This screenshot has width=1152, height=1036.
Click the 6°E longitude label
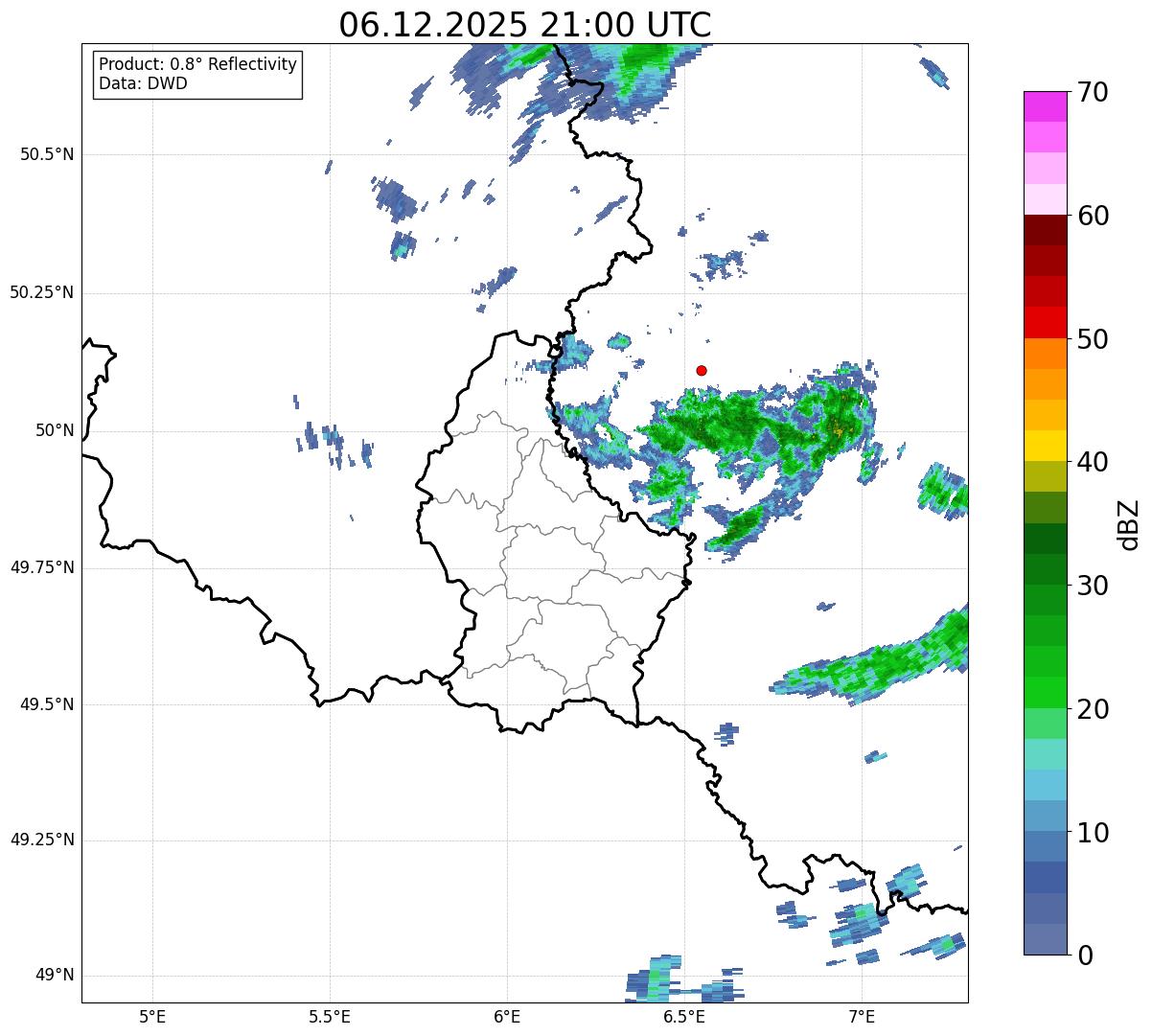click(x=507, y=1017)
